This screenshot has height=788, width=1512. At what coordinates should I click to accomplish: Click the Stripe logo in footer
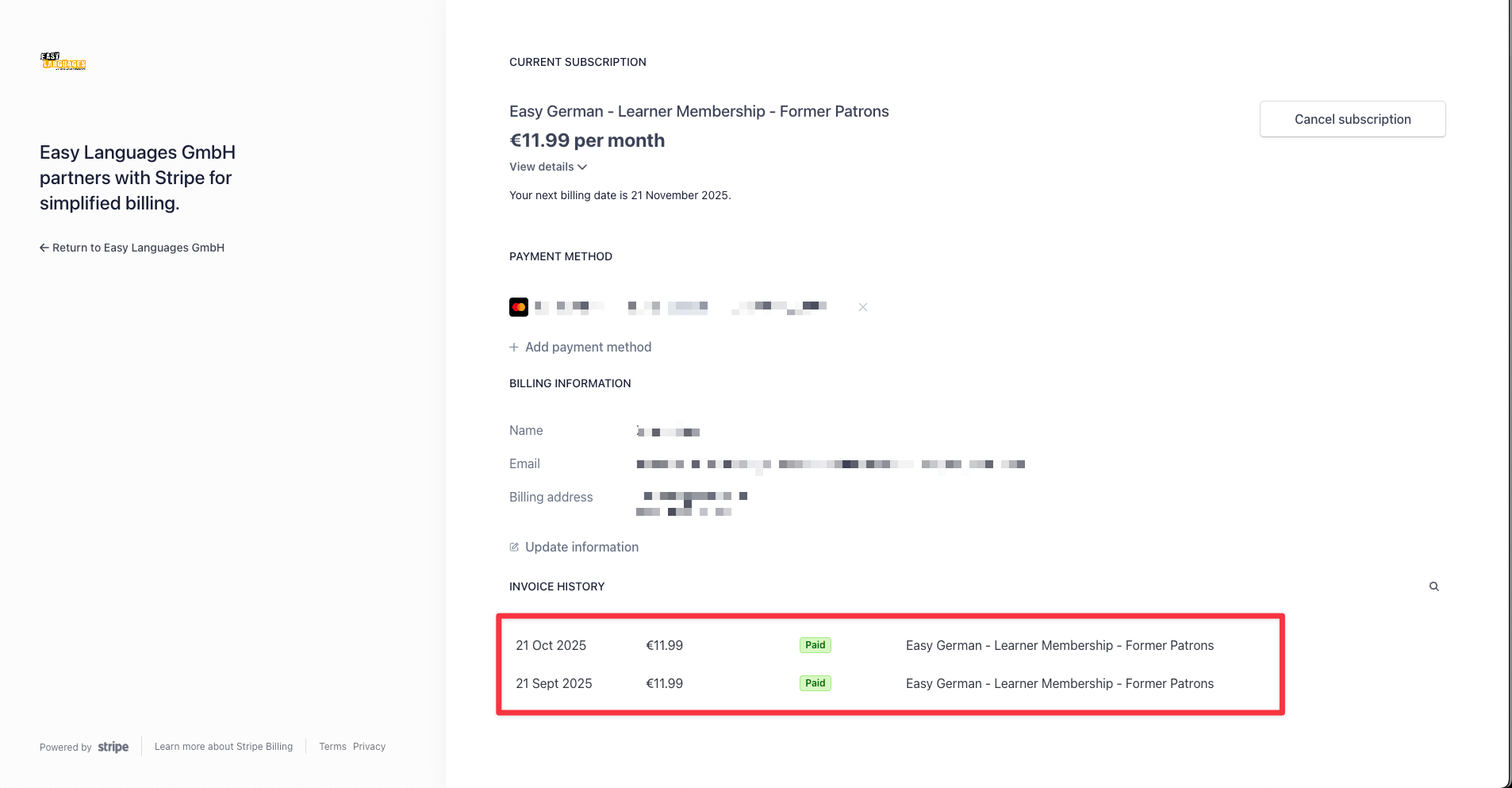pos(113,747)
